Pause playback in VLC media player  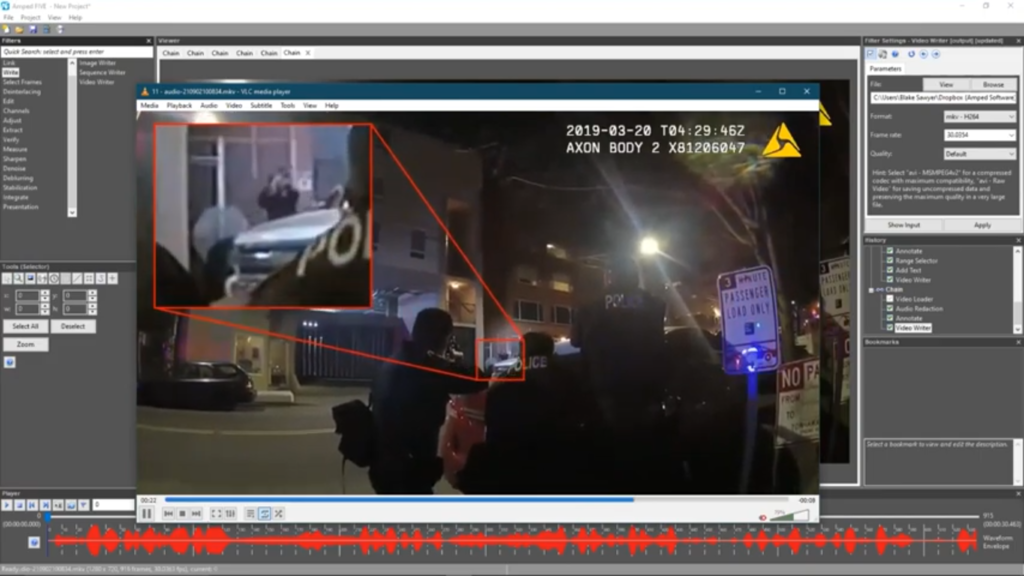tap(147, 514)
